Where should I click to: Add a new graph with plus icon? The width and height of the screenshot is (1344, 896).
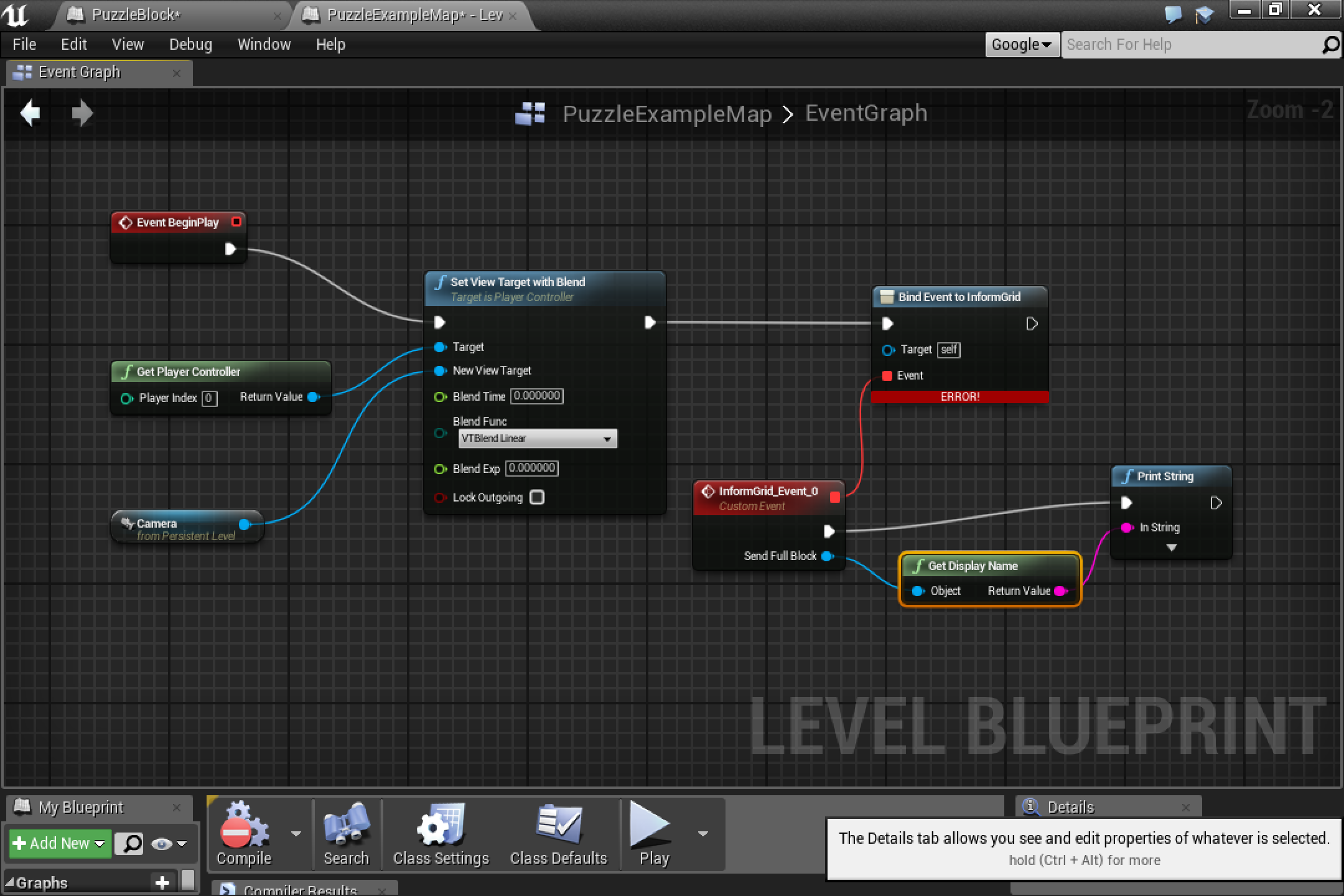coord(162,882)
